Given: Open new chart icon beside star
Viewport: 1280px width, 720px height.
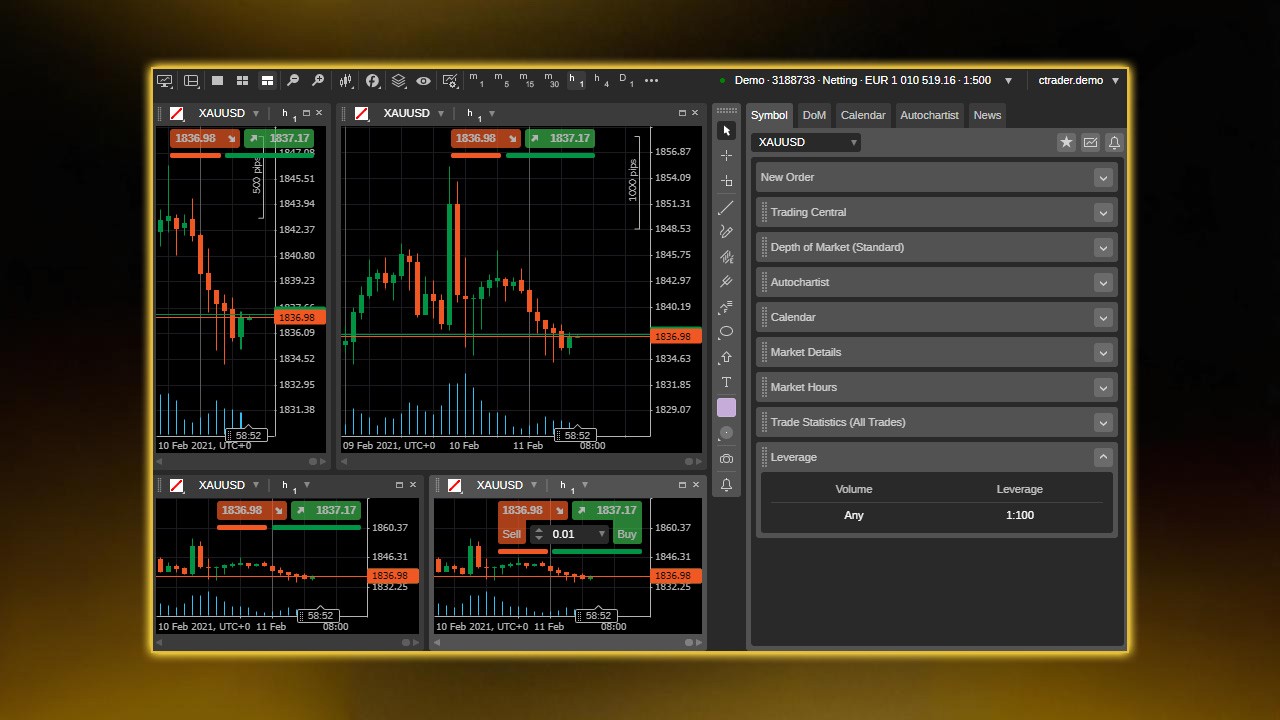Looking at the screenshot, I should [1090, 143].
